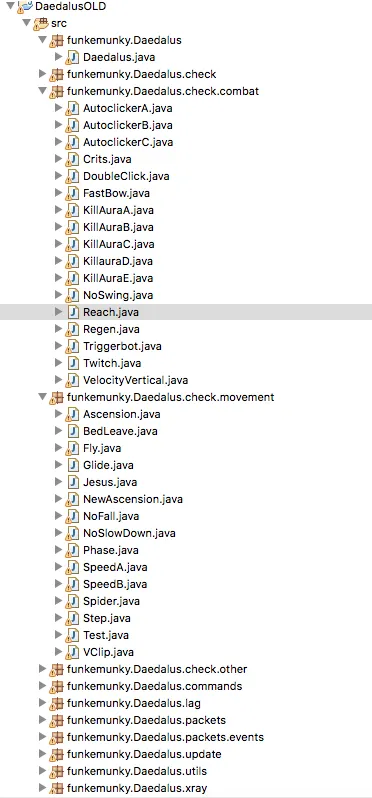Click the funkemunky.Daedalus.update label
Viewport: 372px width, 798px height.
click(144, 754)
